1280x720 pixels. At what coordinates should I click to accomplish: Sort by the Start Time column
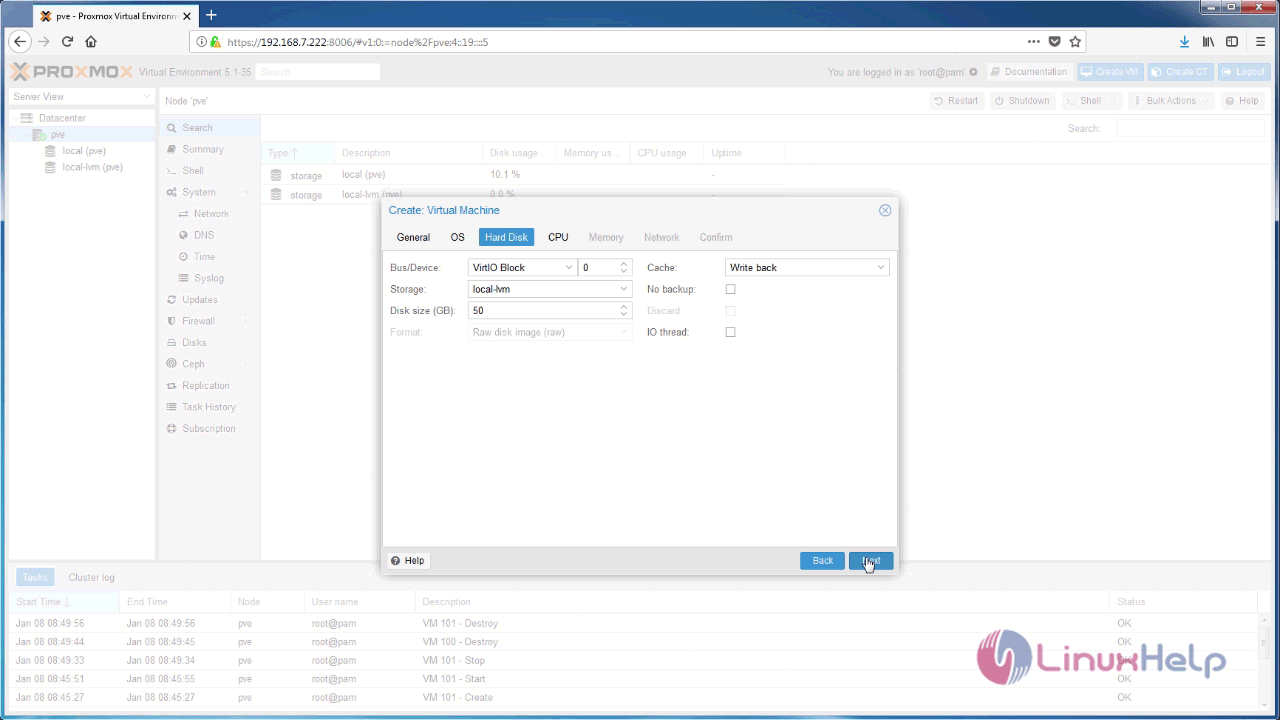63,602
